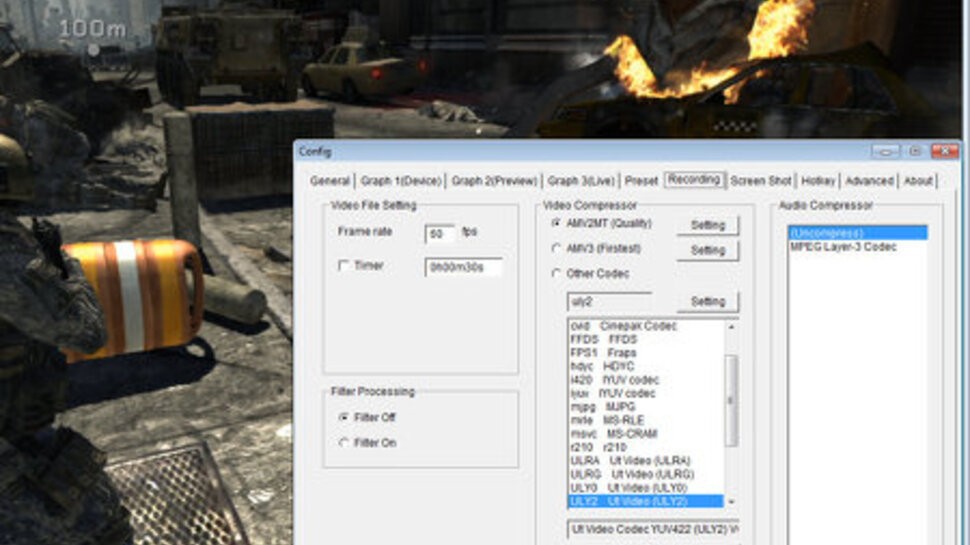Click the Timer duration field

[463, 267]
